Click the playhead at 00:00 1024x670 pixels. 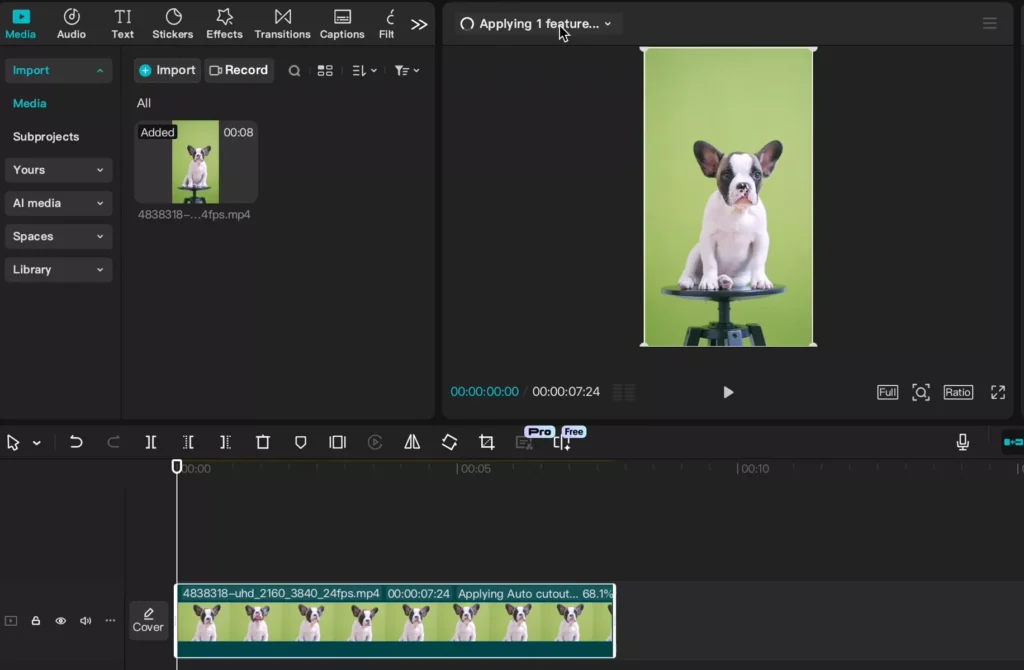click(176, 466)
